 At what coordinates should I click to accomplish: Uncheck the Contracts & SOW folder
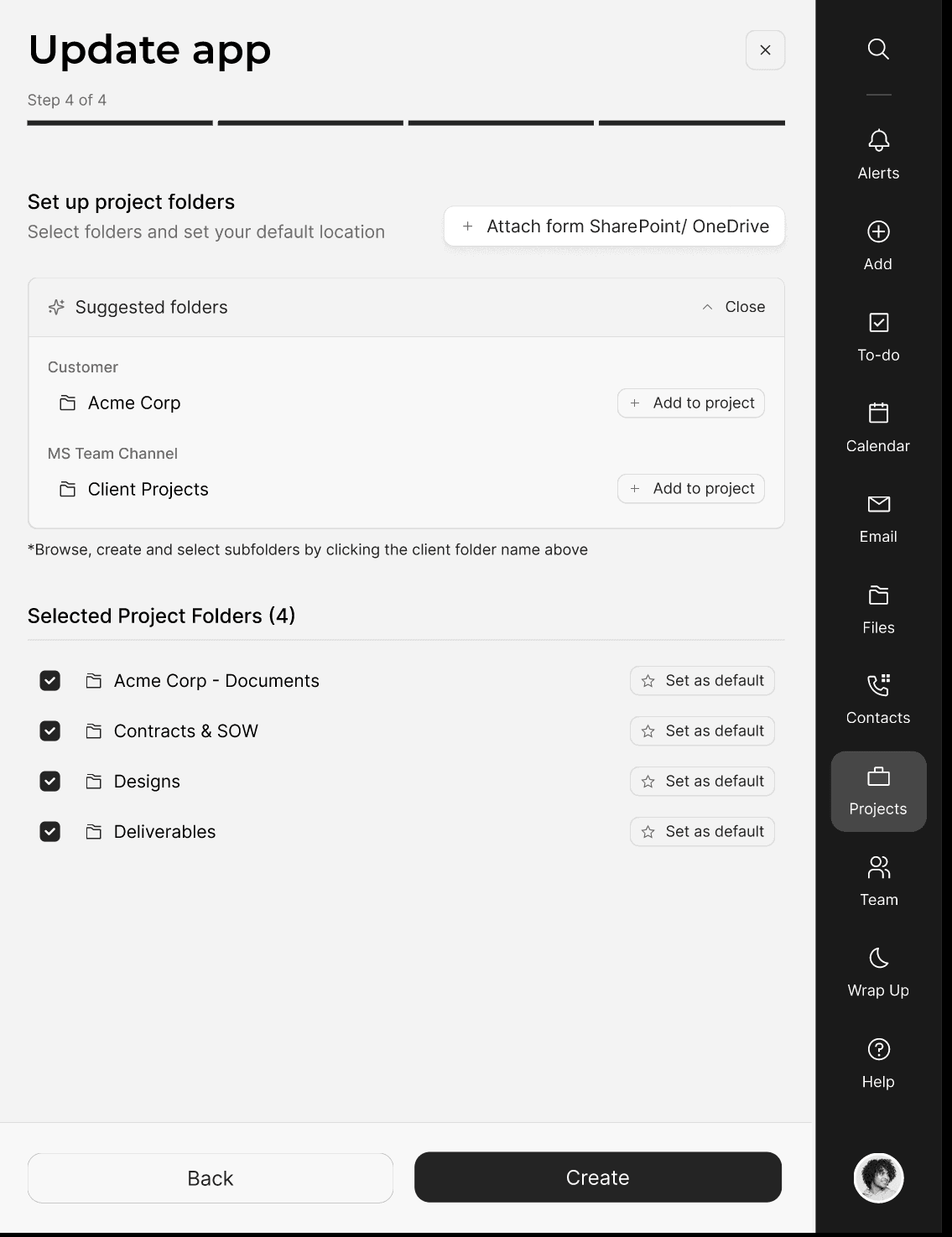coord(49,730)
